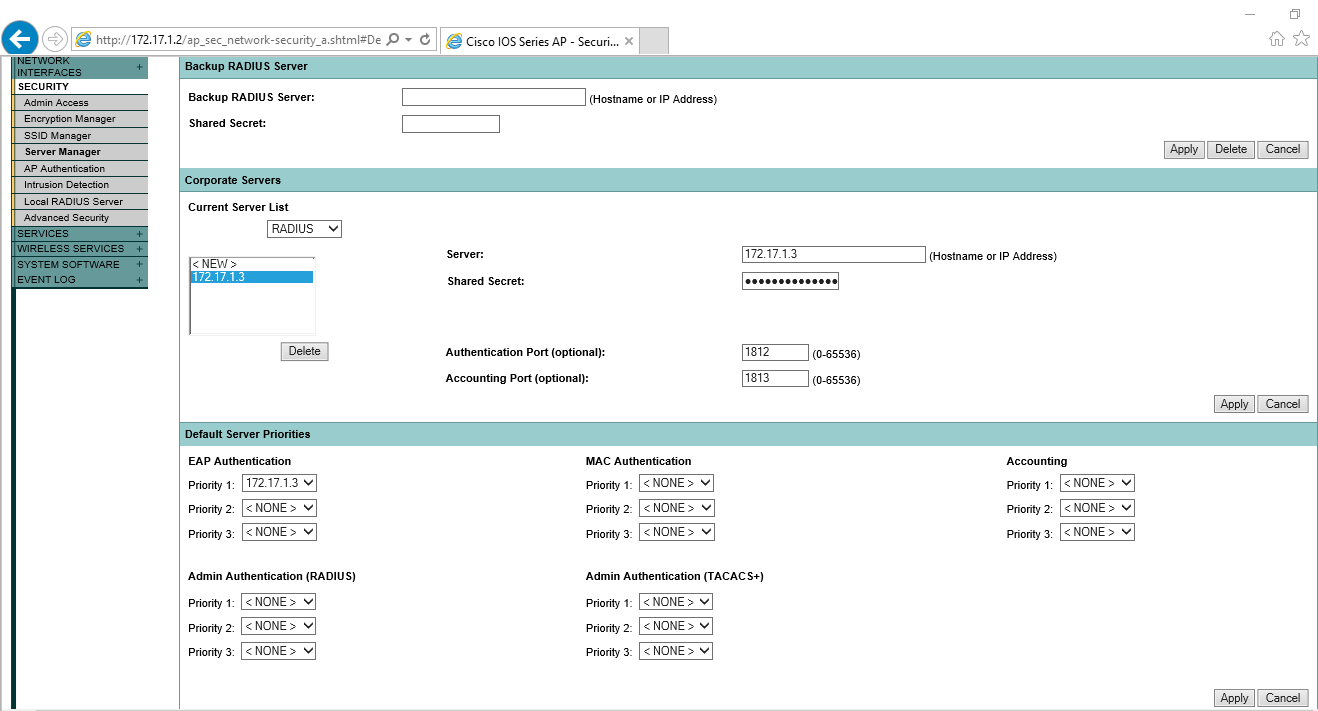1318x711 pixels.
Task: Click the favorites star icon
Action: pyautogui.click(x=1301, y=39)
